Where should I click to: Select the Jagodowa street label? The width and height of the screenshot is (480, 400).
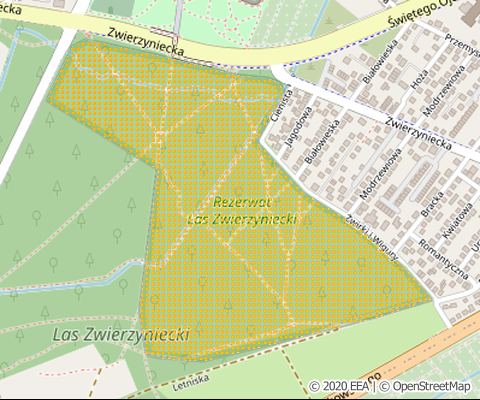click(299, 126)
